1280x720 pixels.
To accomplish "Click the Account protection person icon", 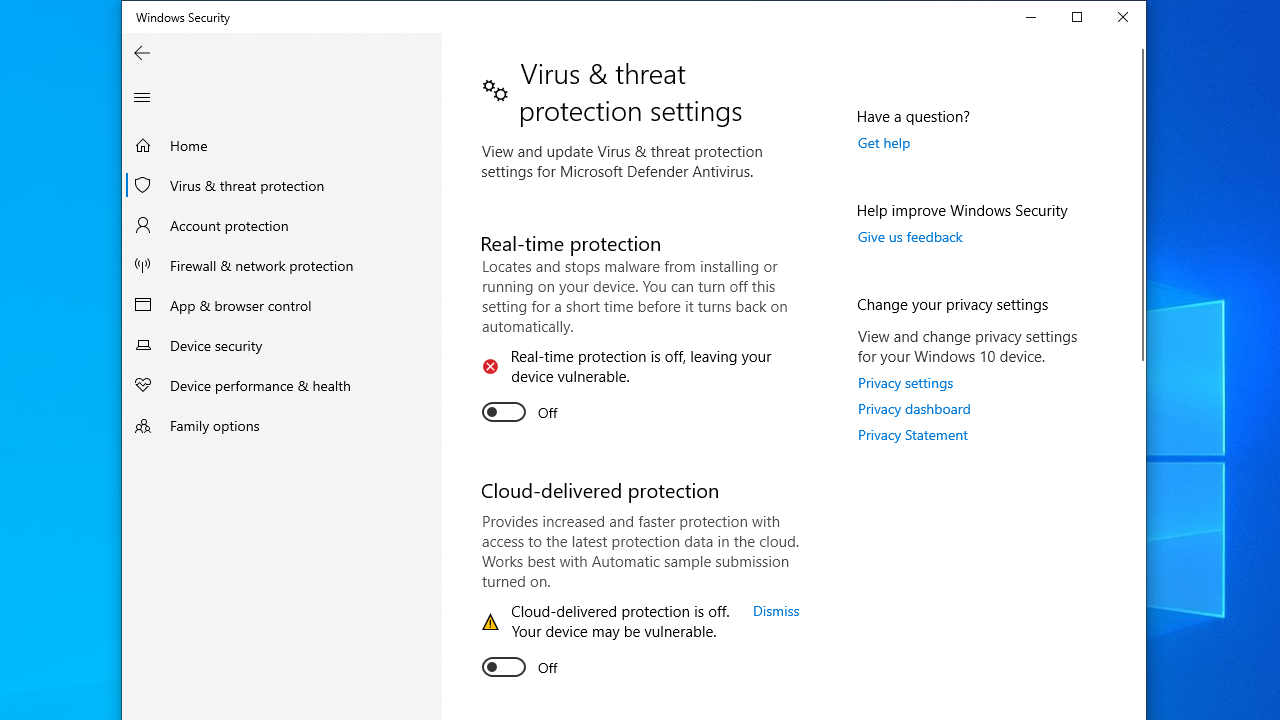I will [x=143, y=225].
